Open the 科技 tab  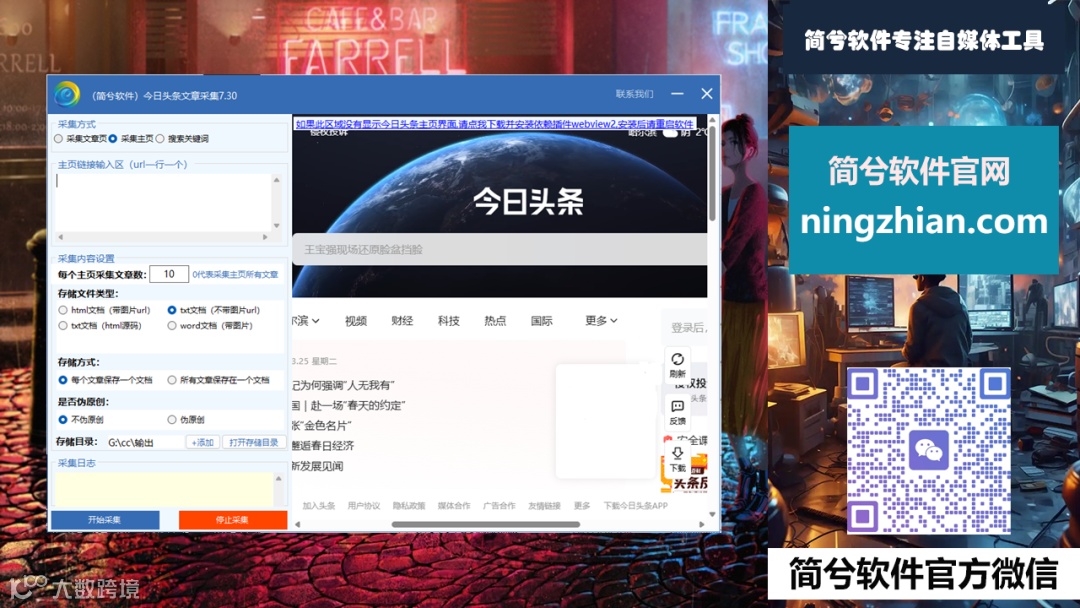[x=448, y=321]
